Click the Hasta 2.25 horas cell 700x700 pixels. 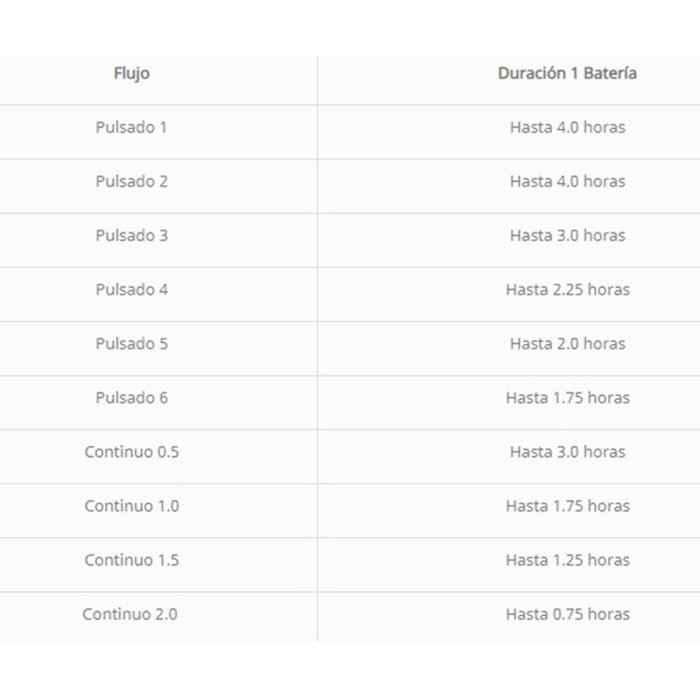coord(567,290)
